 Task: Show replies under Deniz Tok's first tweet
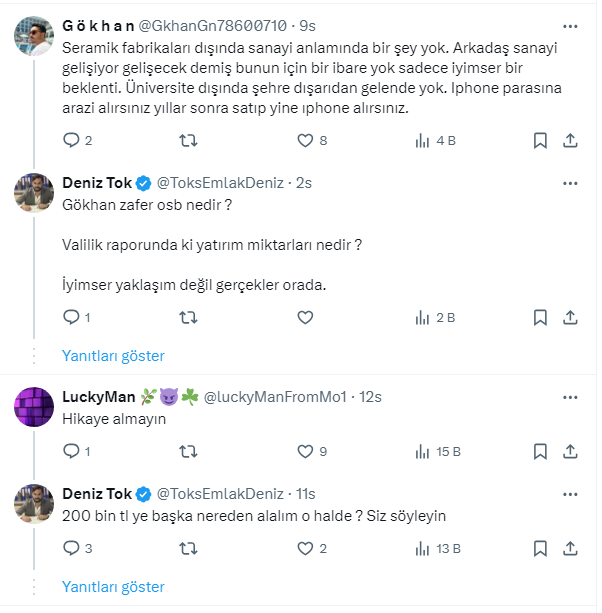(113, 356)
